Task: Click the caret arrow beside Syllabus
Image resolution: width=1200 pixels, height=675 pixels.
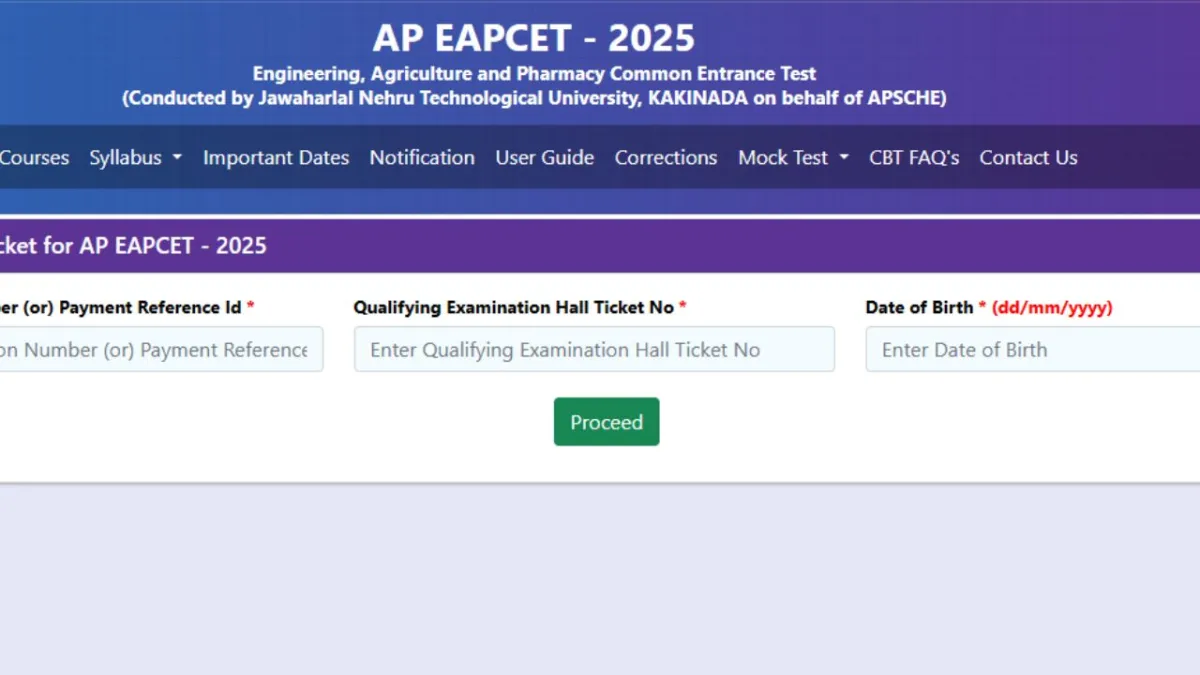Action: (x=177, y=158)
